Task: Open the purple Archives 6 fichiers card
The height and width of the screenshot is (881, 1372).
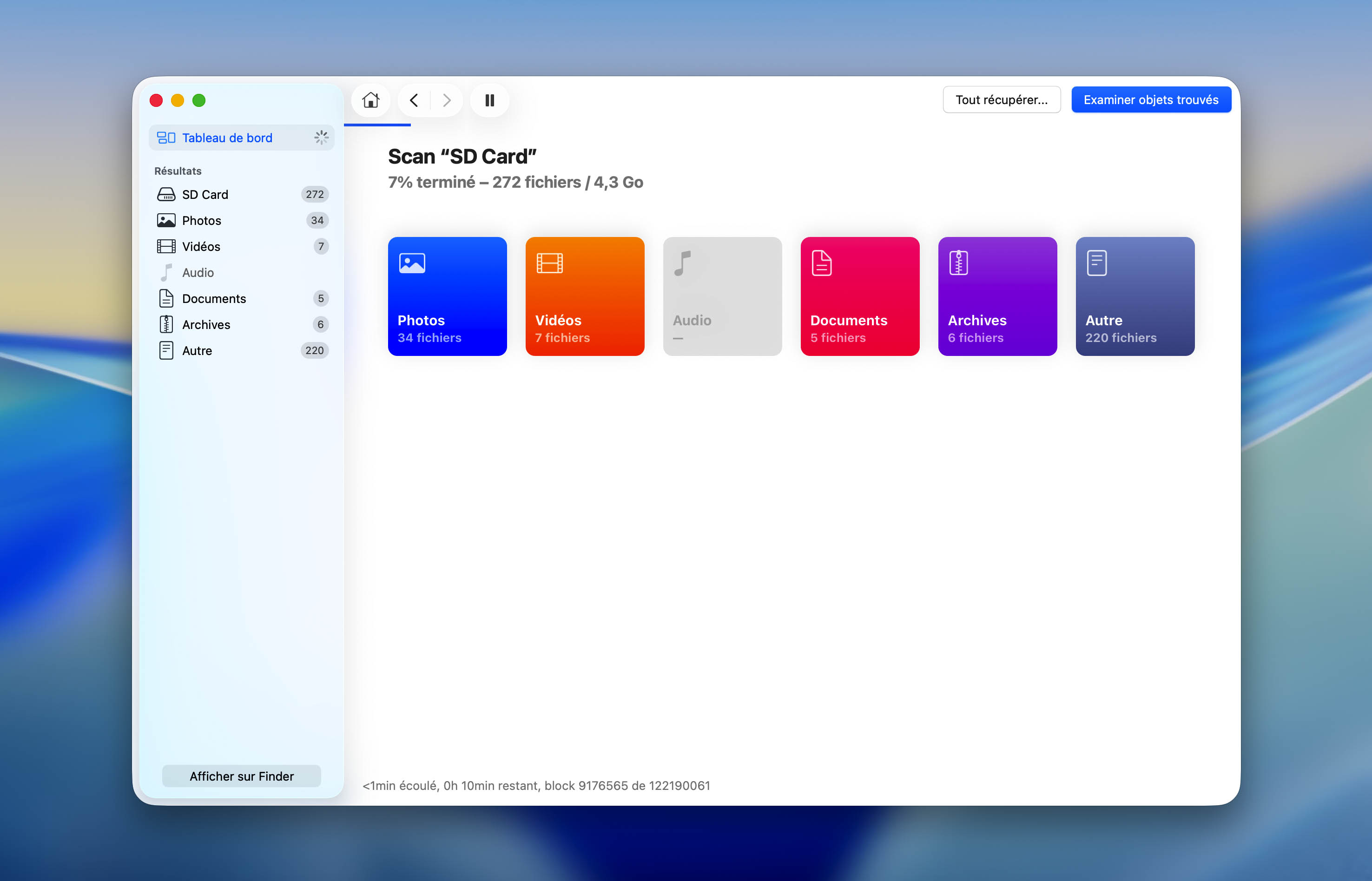Action: (998, 296)
